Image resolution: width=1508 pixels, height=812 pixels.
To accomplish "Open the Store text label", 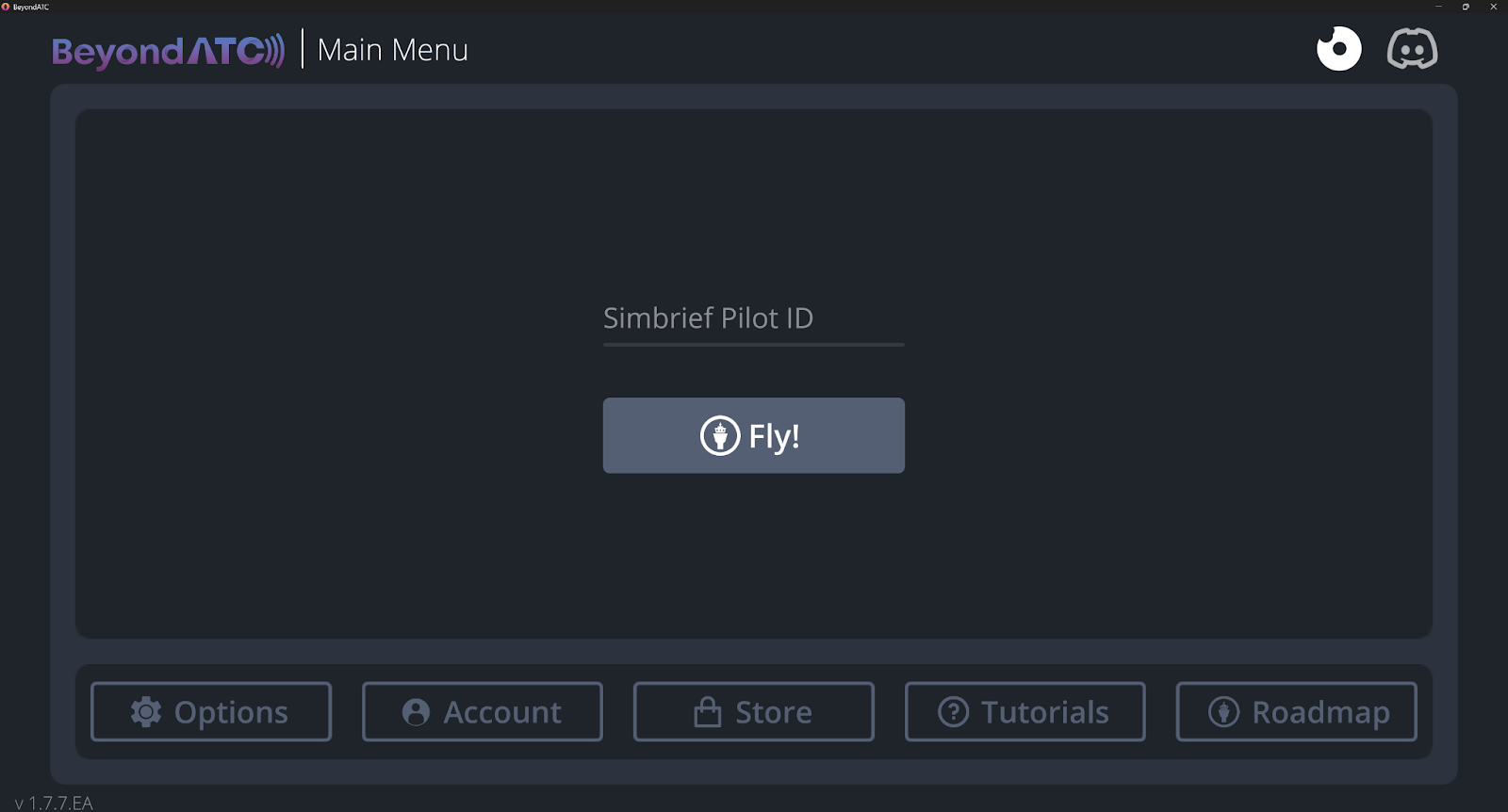I will 773,713.
